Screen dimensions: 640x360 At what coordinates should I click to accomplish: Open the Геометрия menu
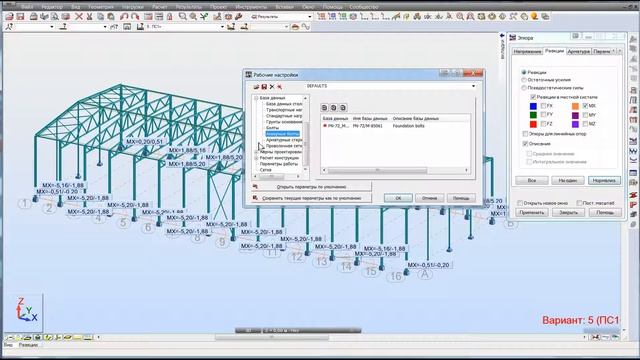coord(101,7)
